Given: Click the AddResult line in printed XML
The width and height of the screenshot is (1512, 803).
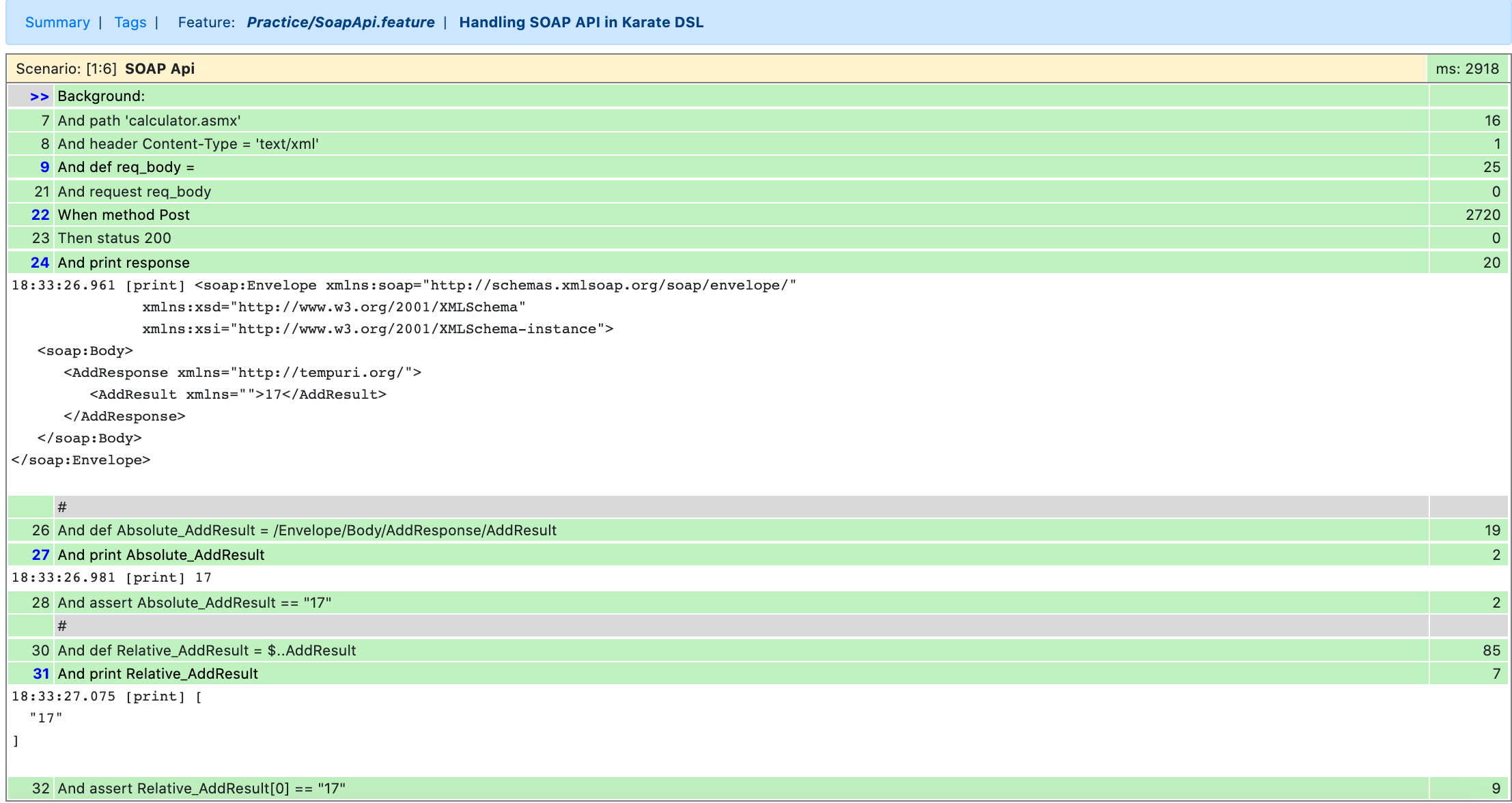Looking at the screenshot, I should point(238,395).
